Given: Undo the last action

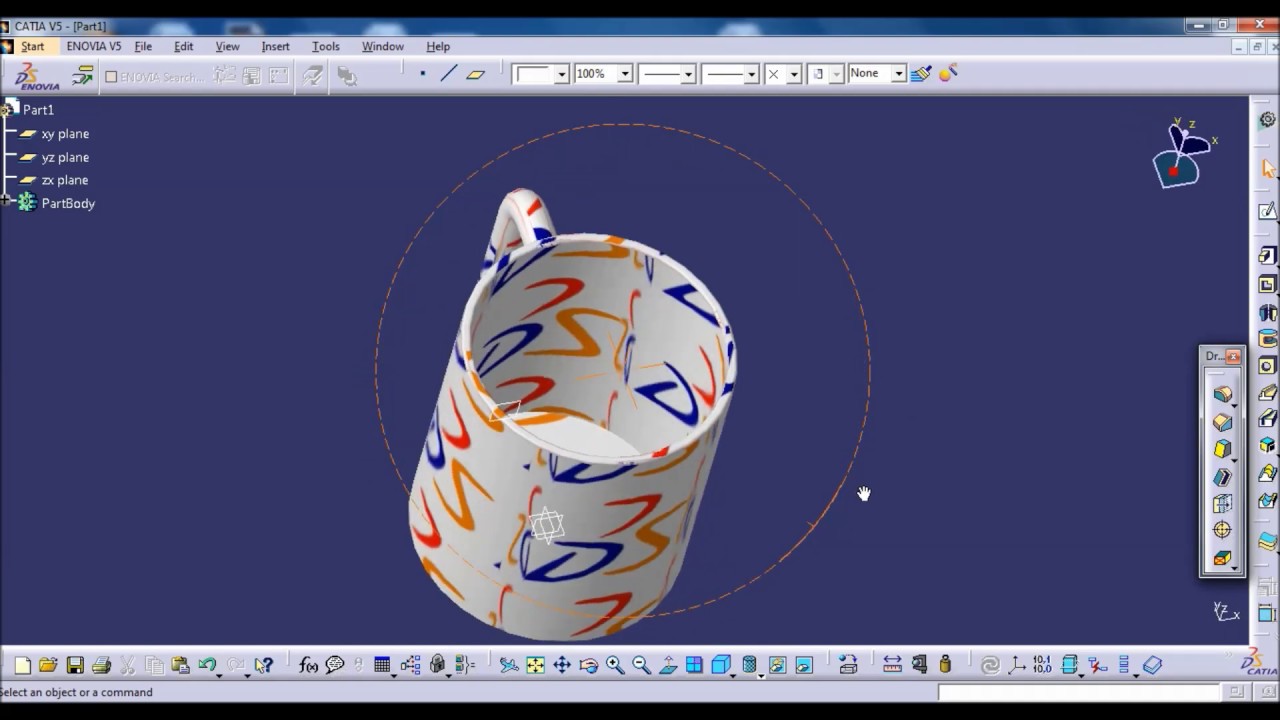Looking at the screenshot, I should point(206,665).
